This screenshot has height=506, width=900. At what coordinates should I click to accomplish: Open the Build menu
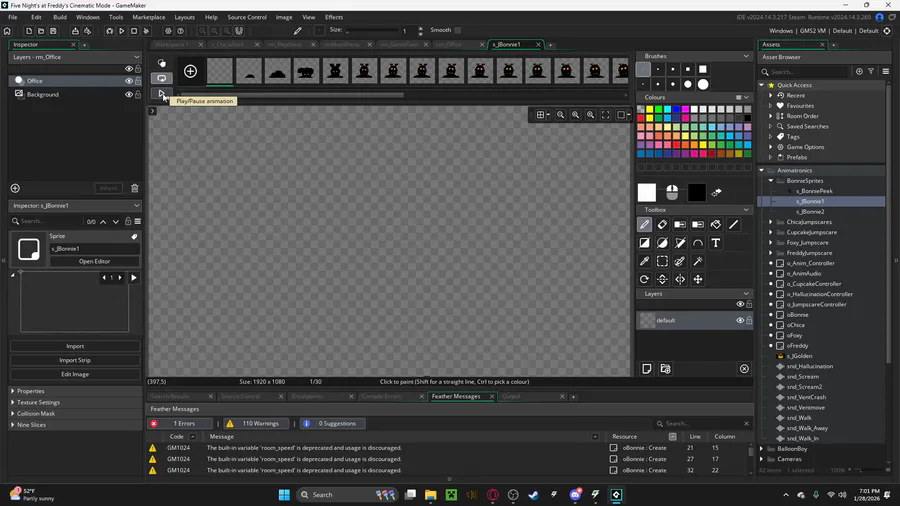coord(60,17)
